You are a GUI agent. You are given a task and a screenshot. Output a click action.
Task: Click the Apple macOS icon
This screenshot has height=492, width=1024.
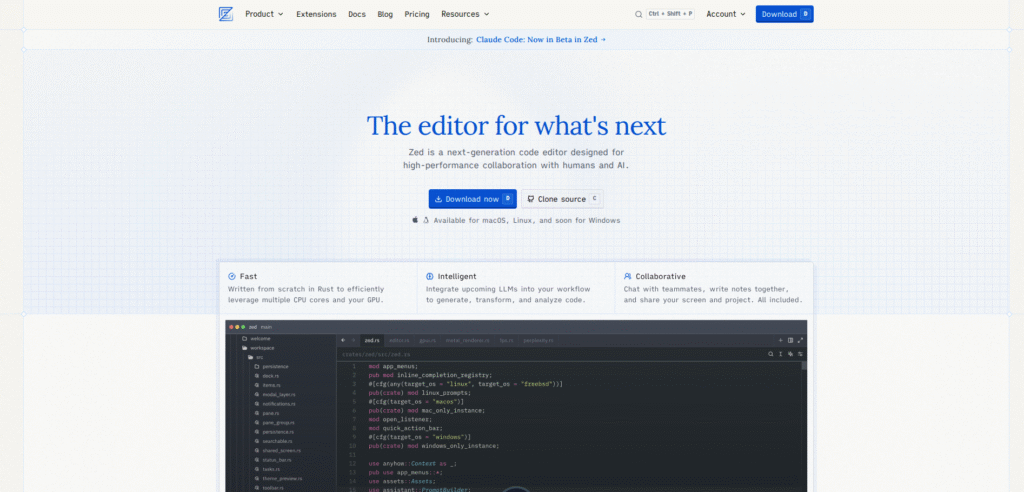tap(415, 220)
